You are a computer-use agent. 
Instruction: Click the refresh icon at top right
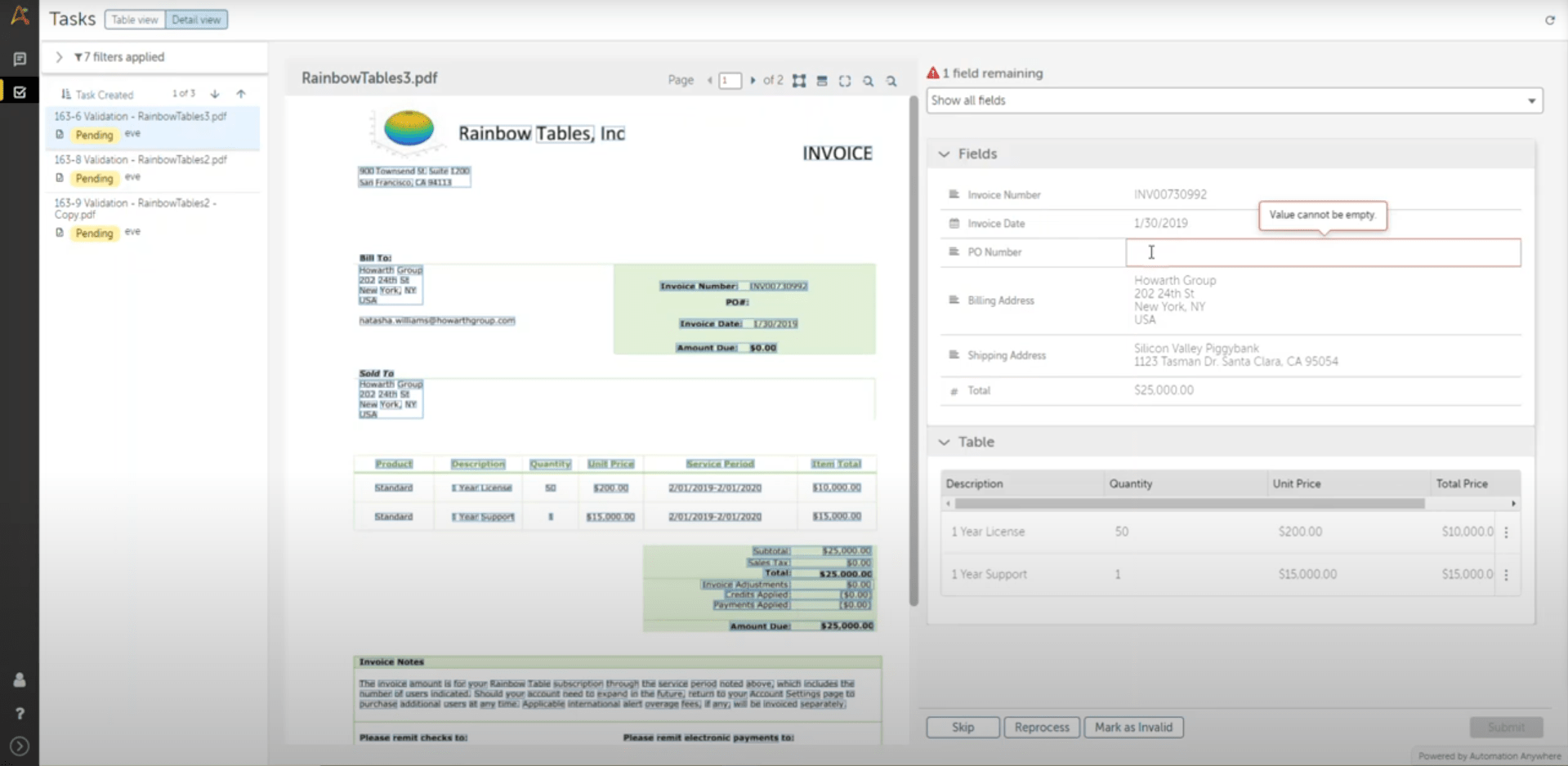(x=1549, y=20)
